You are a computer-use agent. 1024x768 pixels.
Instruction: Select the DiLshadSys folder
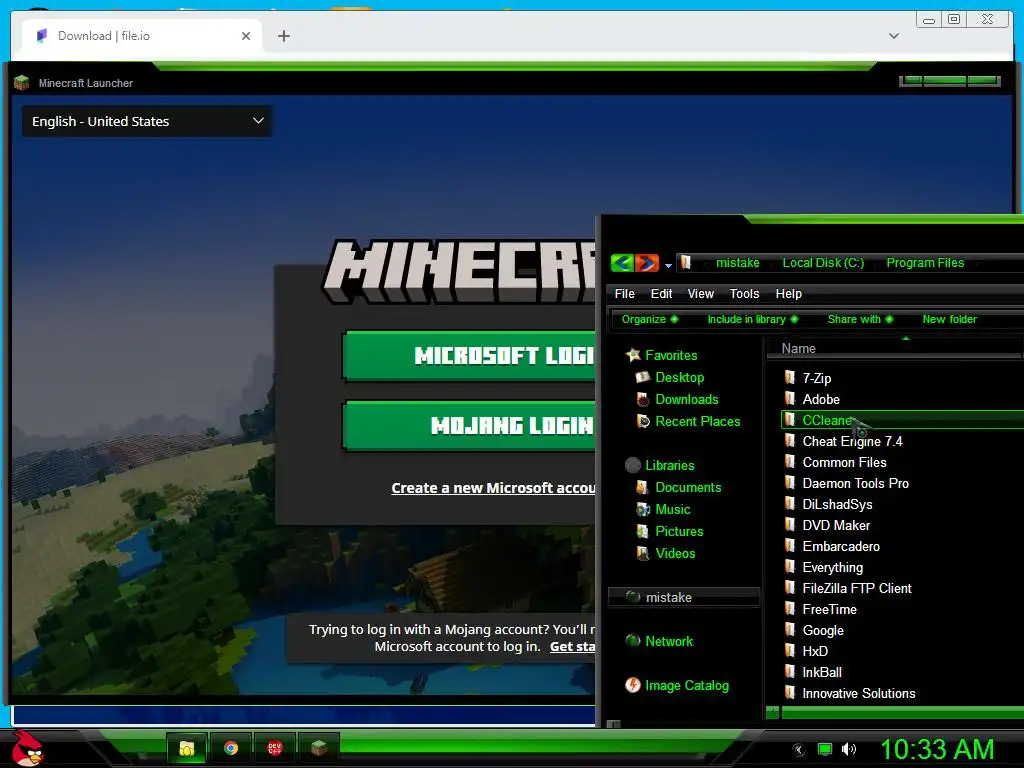837,504
